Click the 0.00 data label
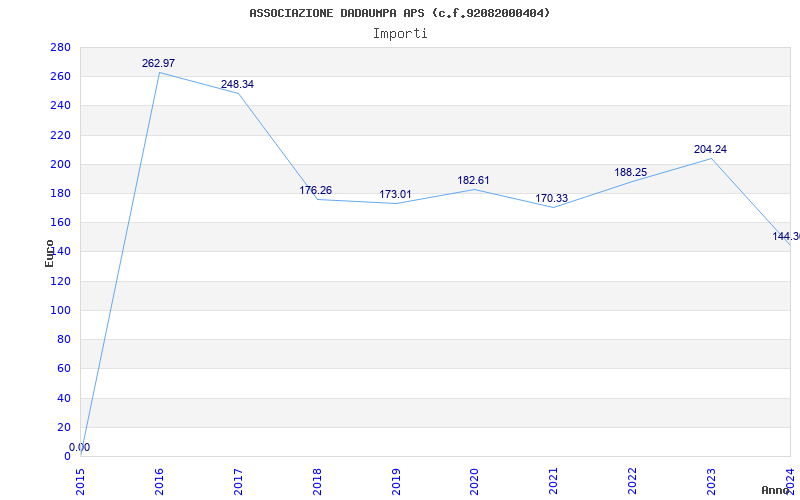Image resolution: width=800 pixels, height=500 pixels. 80,447
